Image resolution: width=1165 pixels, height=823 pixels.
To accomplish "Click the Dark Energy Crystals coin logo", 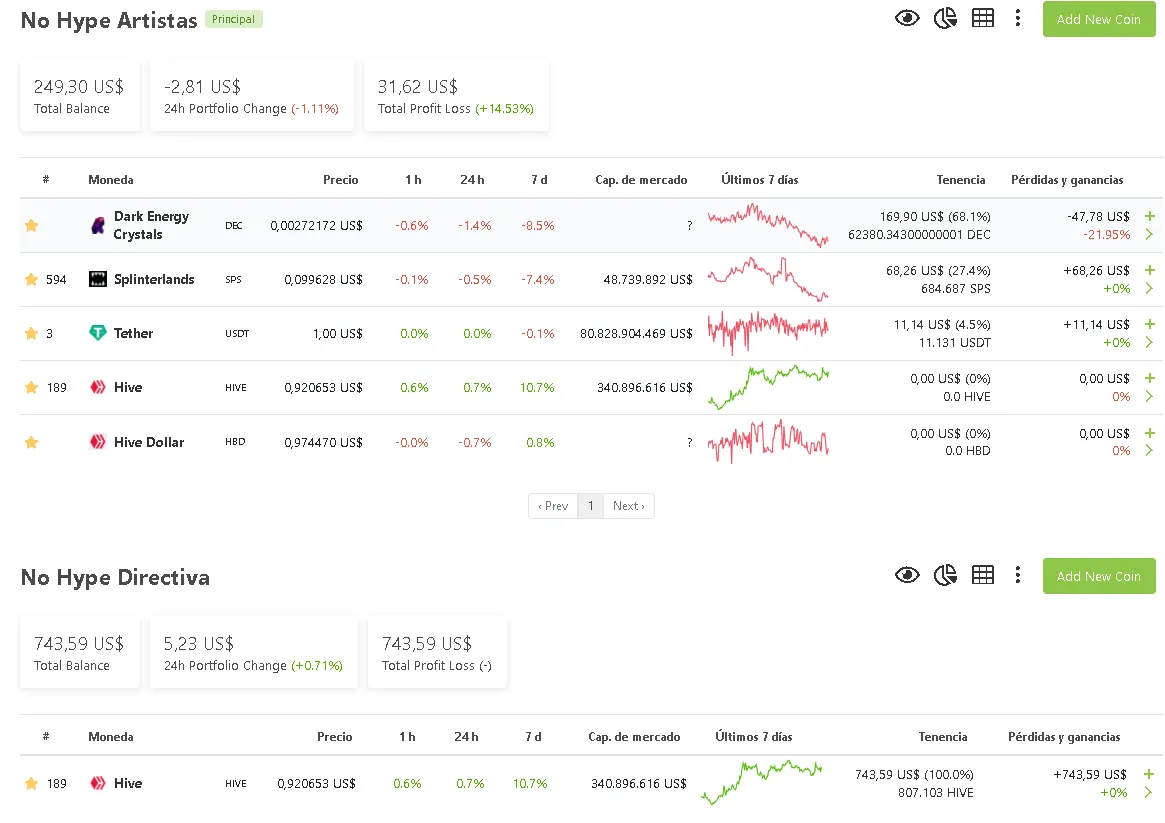I will click(x=97, y=225).
